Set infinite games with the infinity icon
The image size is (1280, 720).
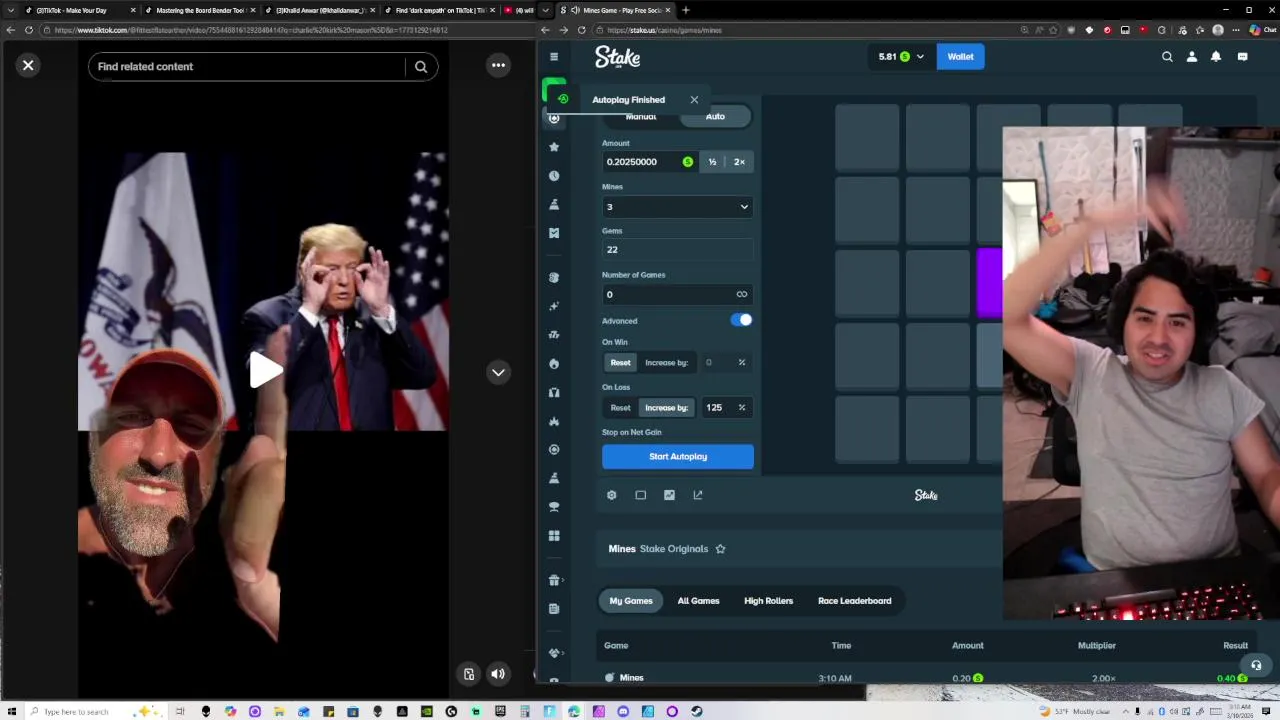(x=742, y=294)
